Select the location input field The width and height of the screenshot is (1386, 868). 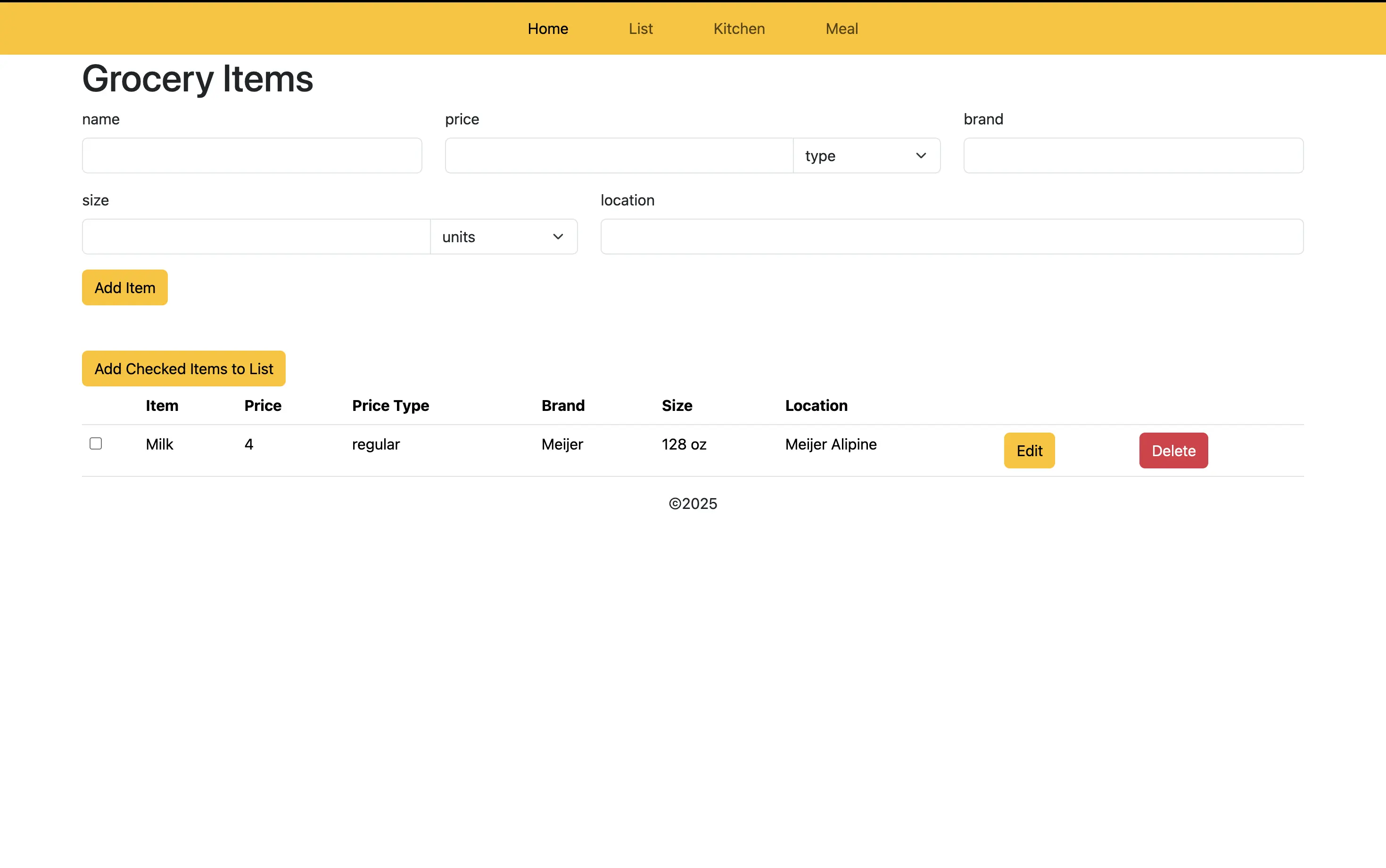pos(951,237)
